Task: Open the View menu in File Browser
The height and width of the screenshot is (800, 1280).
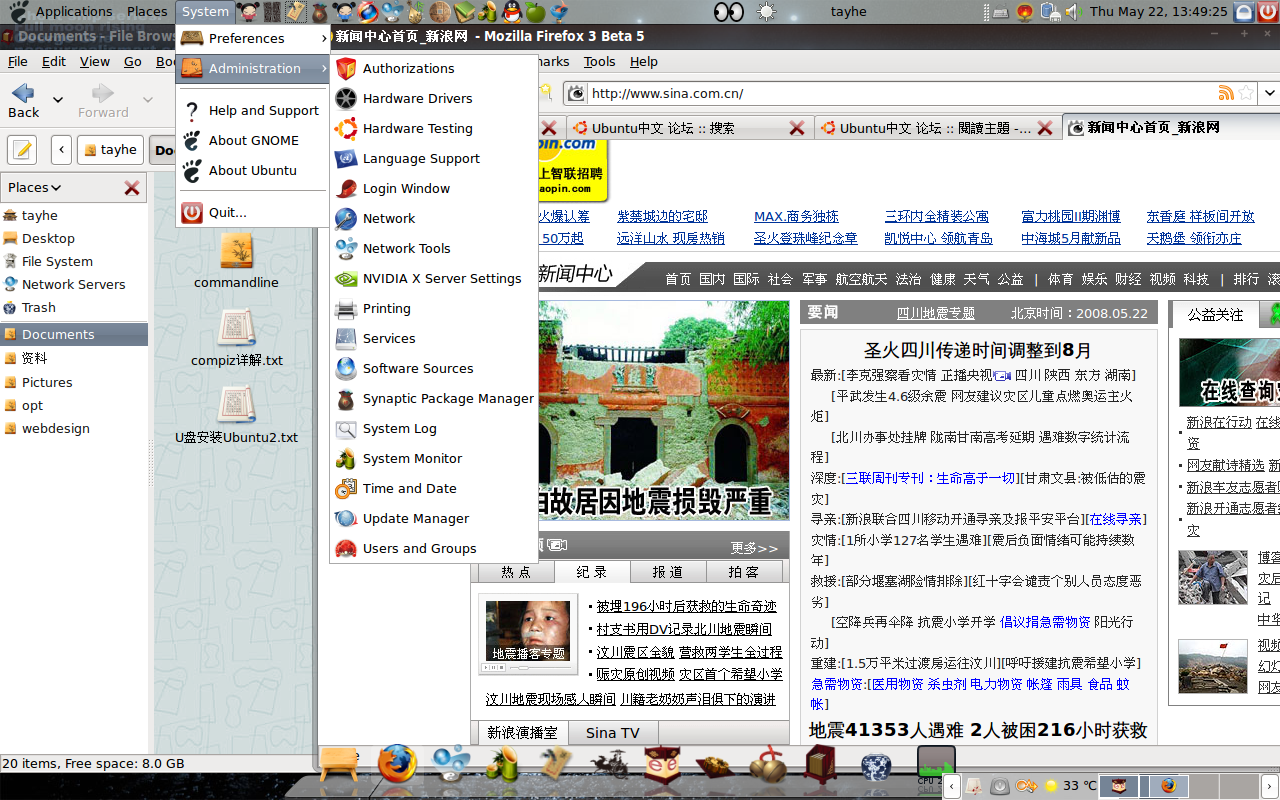Action: (x=95, y=61)
